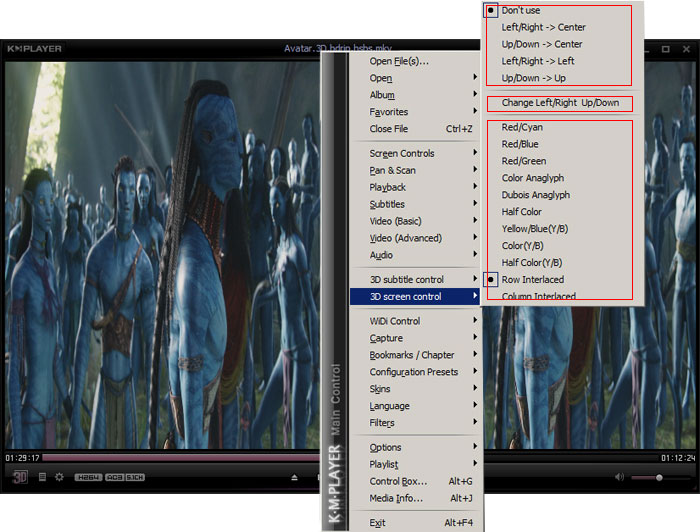The width and height of the screenshot is (700, 532).
Task: Click the eject/open file icon
Action: pyautogui.click(x=294, y=478)
